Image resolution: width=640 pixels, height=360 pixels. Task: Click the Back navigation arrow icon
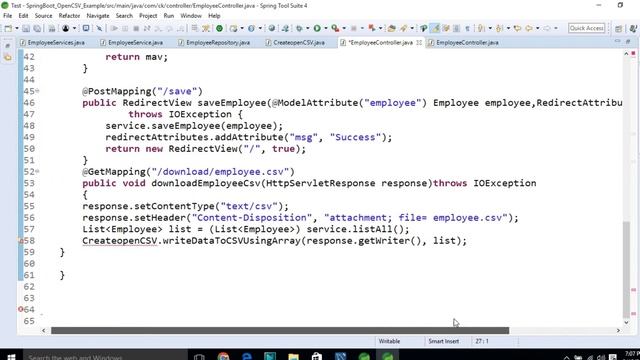529,28
